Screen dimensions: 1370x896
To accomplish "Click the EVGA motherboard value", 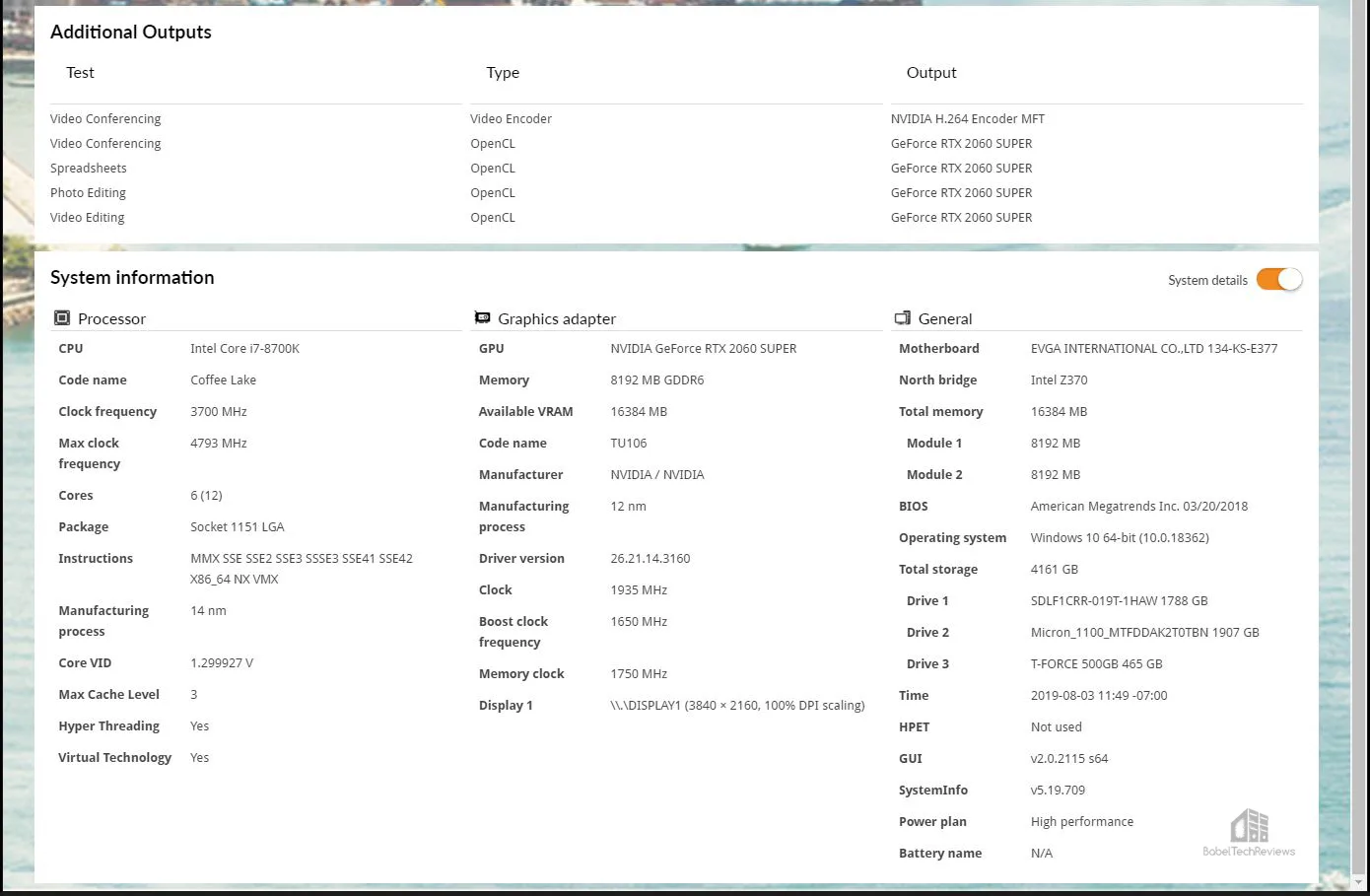I will tap(1154, 349).
